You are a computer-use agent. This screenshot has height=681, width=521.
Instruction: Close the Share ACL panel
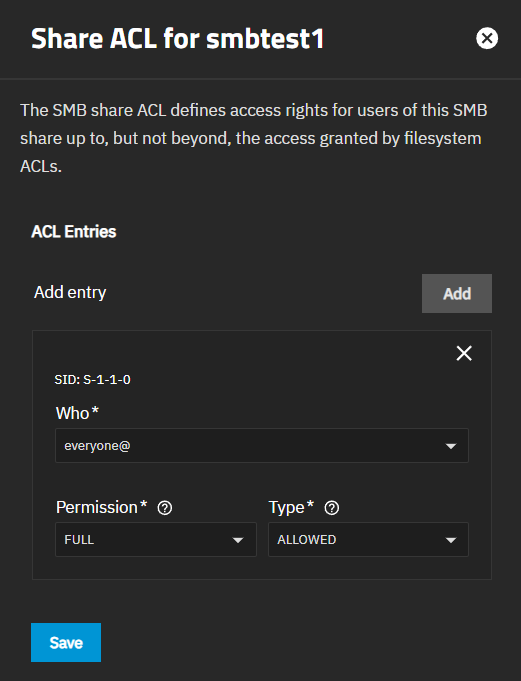point(487,38)
